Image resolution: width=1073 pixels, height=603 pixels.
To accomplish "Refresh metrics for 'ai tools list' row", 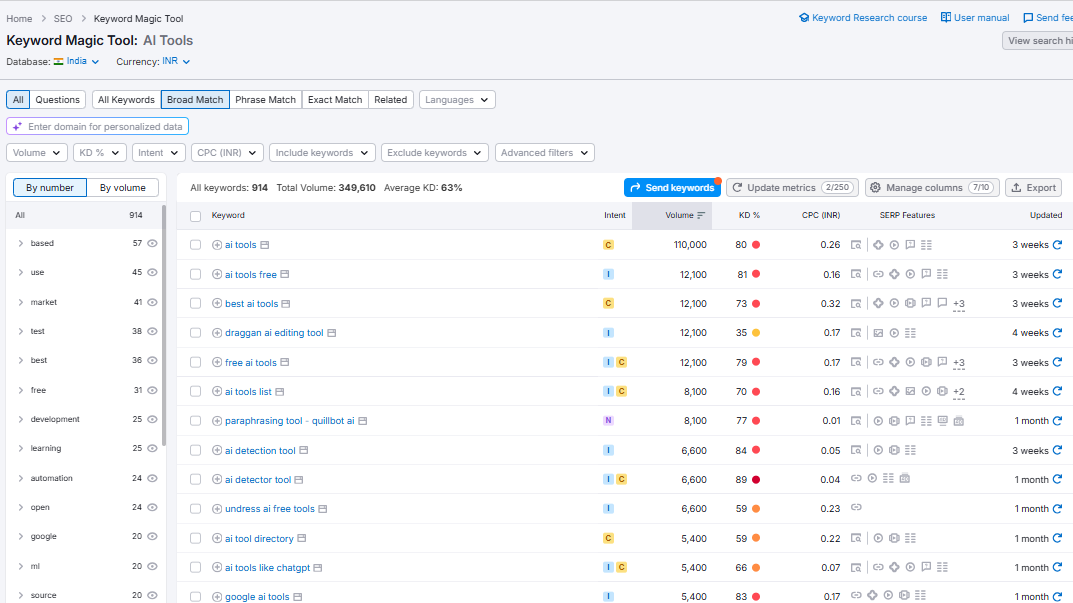I will [1057, 392].
